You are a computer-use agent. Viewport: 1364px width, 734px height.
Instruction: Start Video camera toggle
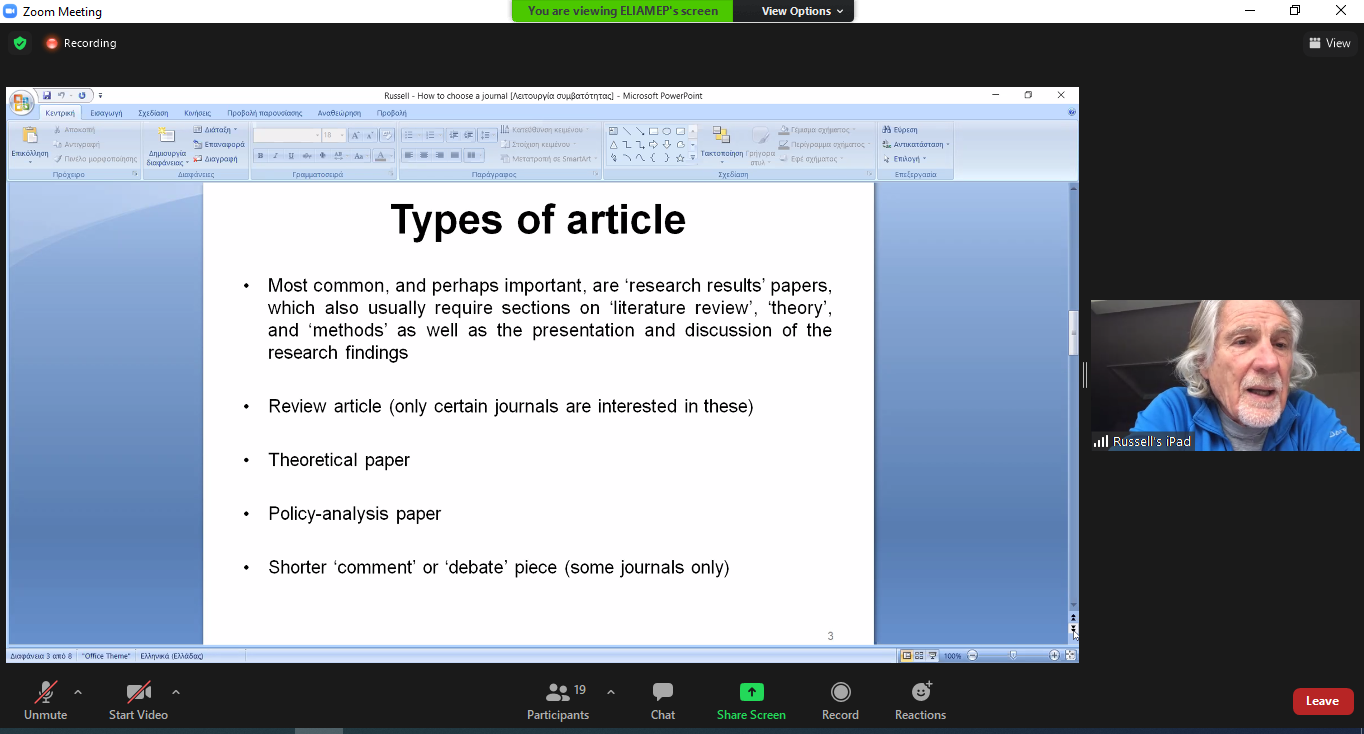[138, 700]
